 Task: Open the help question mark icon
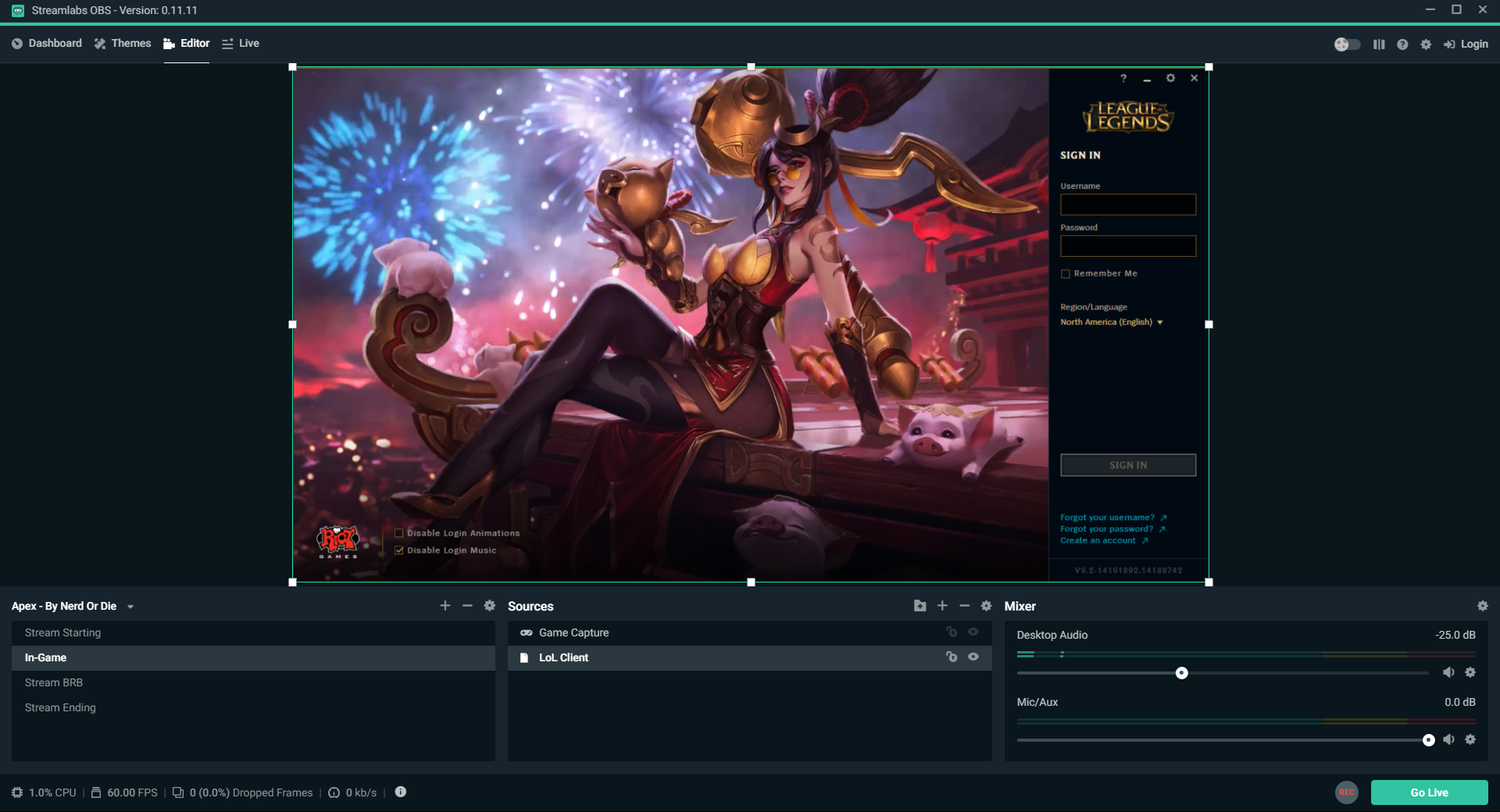[x=1402, y=45]
